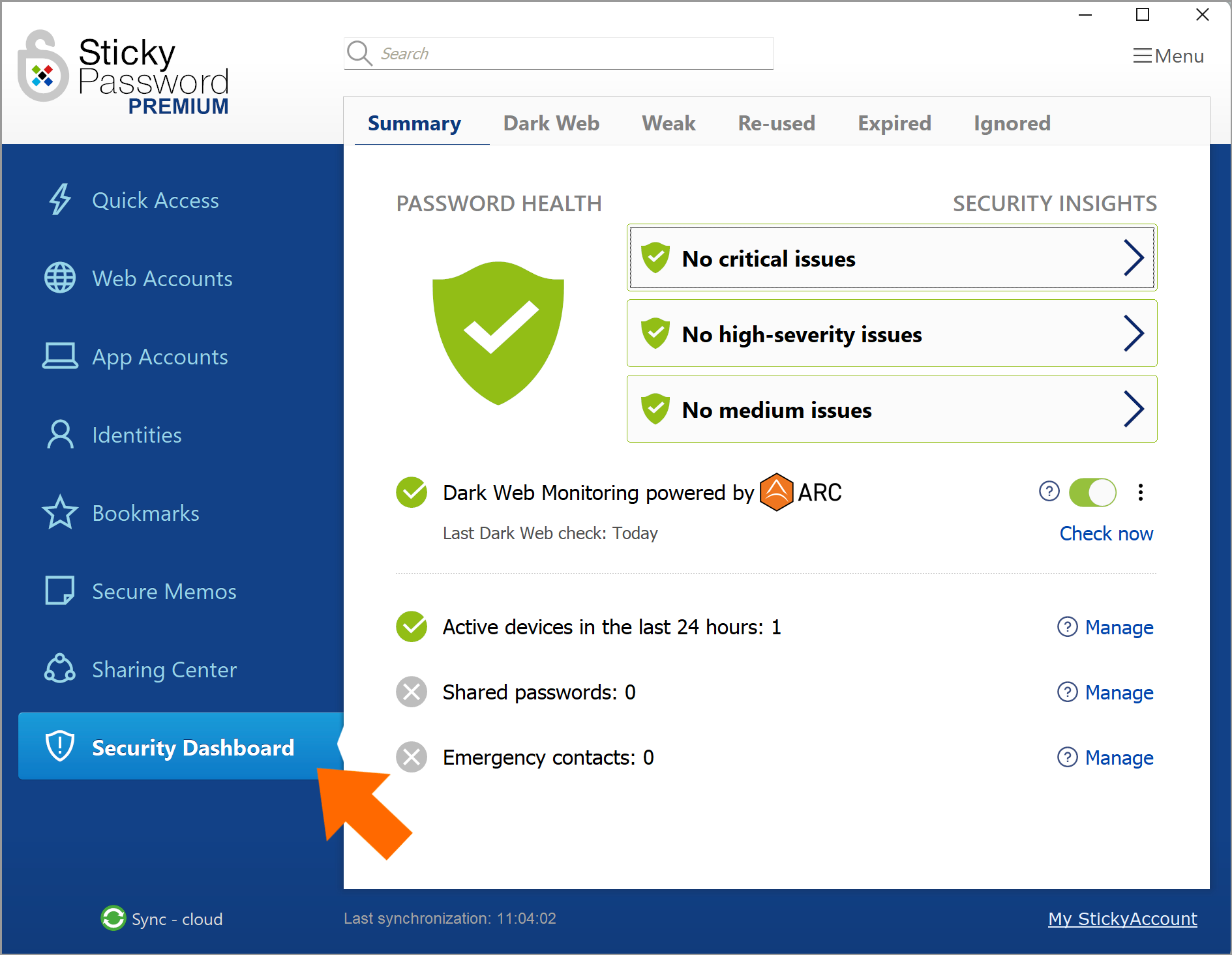The width and height of the screenshot is (1232, 955).
Task: Click the grey X beside Emergency contacts
Action: [x=412, y=757]
